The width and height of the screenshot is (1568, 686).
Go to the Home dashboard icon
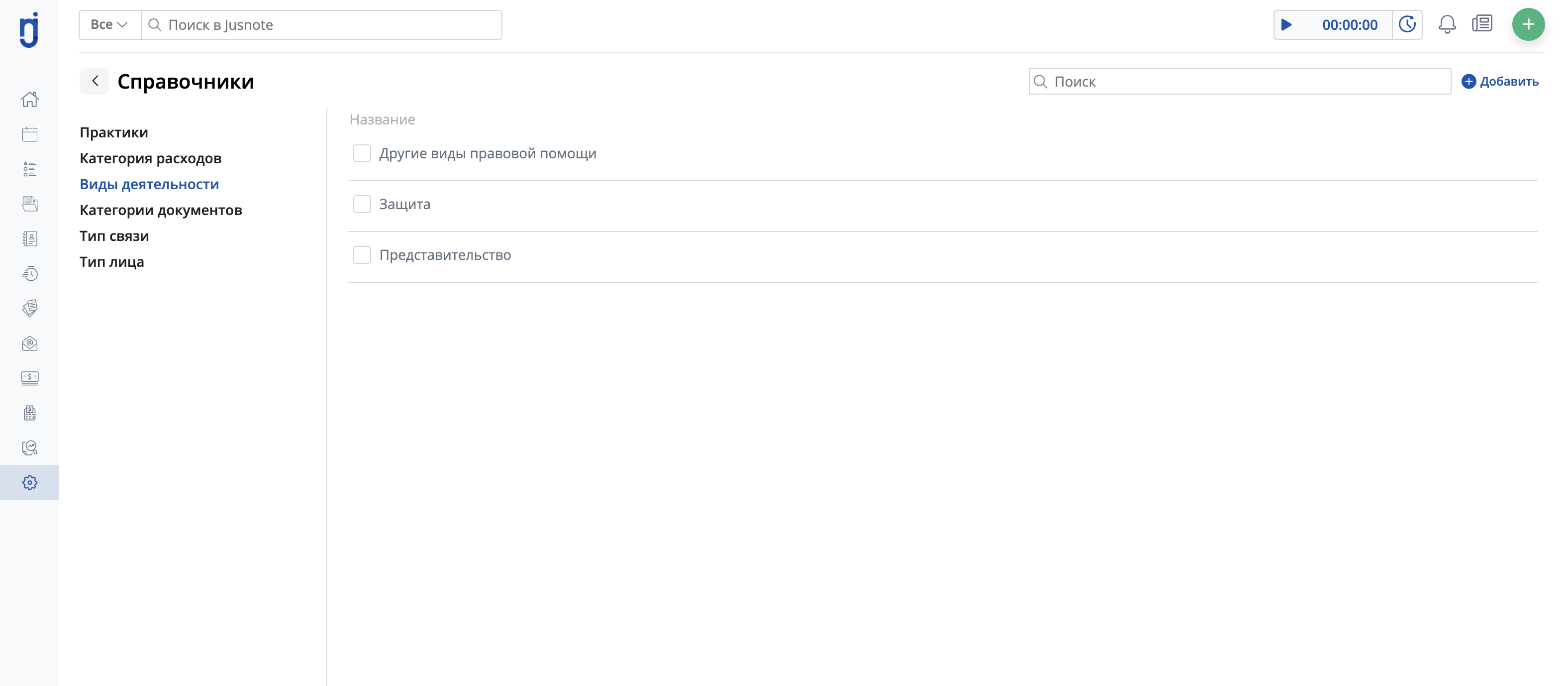pos(29,99)
